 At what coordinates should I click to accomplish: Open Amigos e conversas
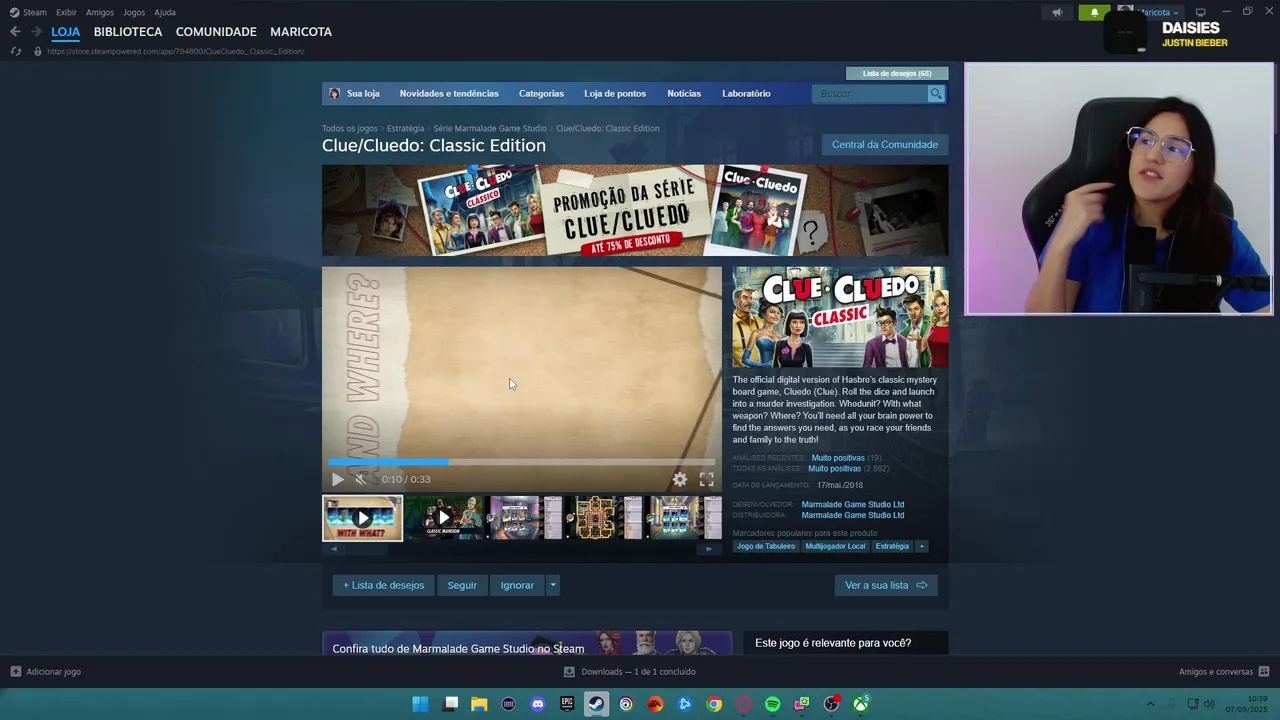(x=1224, y=672)
